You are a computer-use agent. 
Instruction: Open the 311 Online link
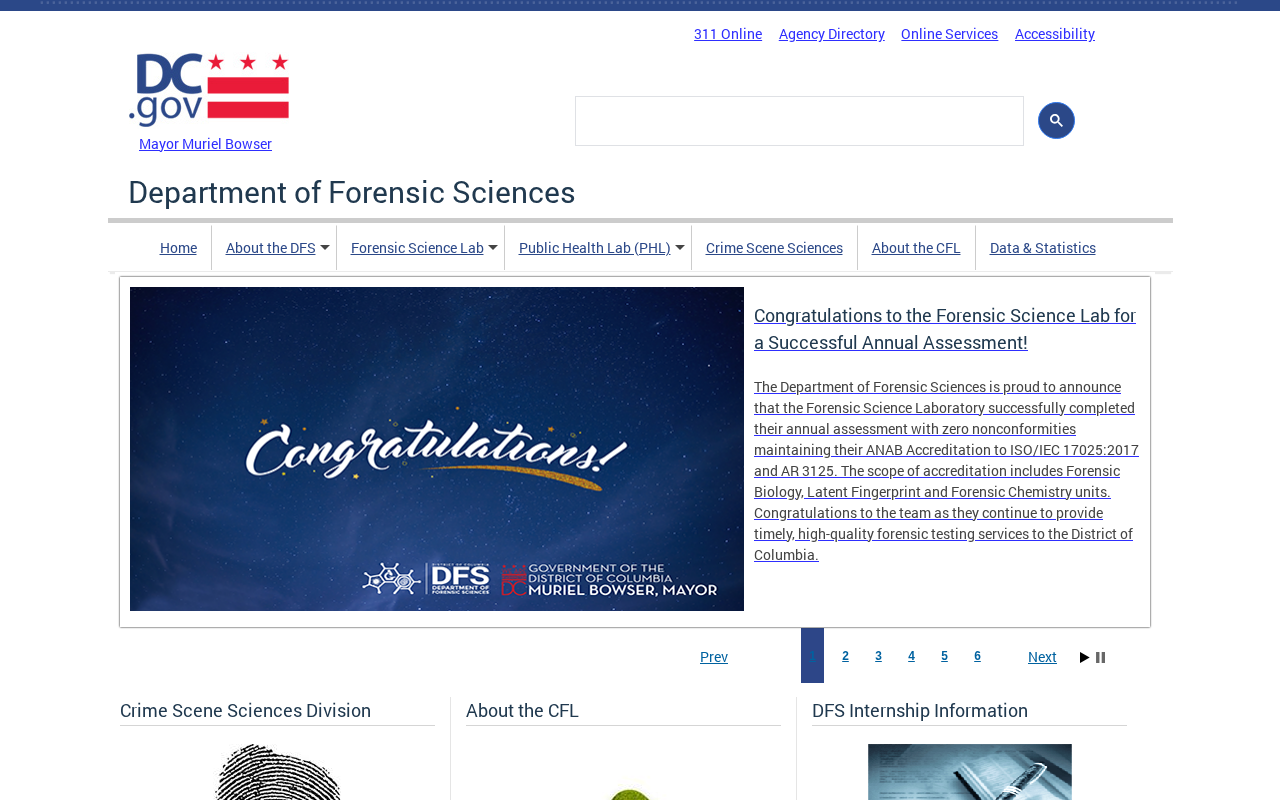[728, 34]
